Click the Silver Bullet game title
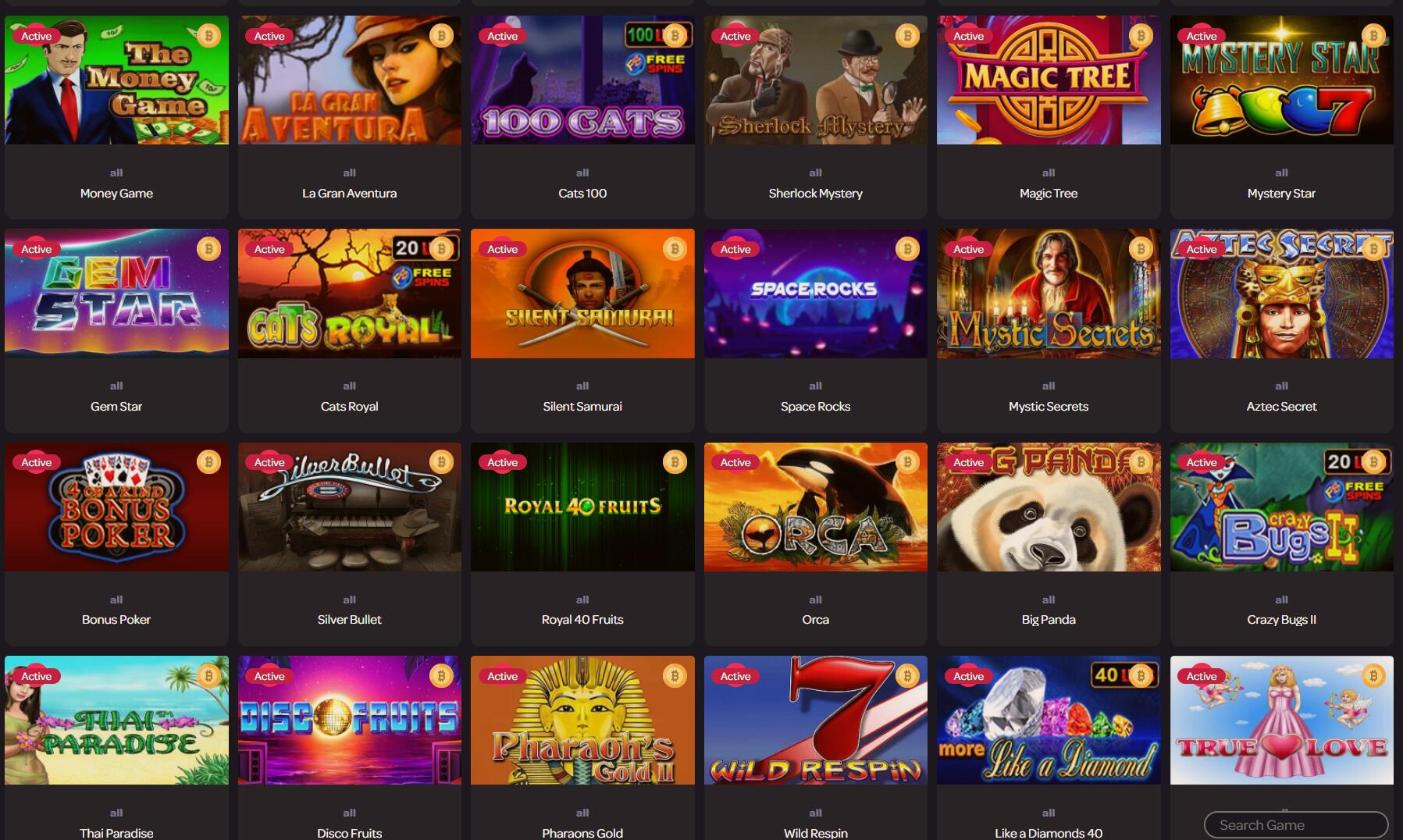This screenshot has width=1403, height=840. pos(349,620)
